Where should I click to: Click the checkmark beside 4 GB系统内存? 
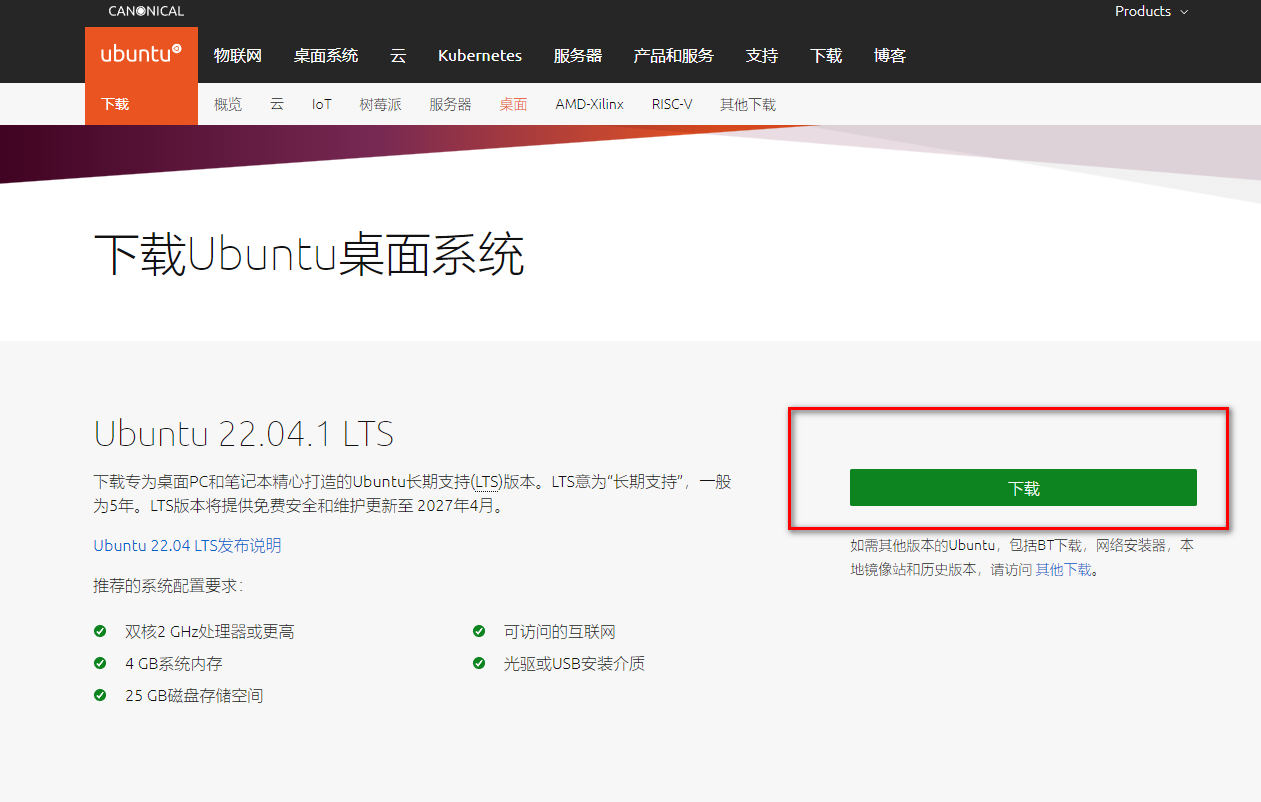tap(100, 663)
